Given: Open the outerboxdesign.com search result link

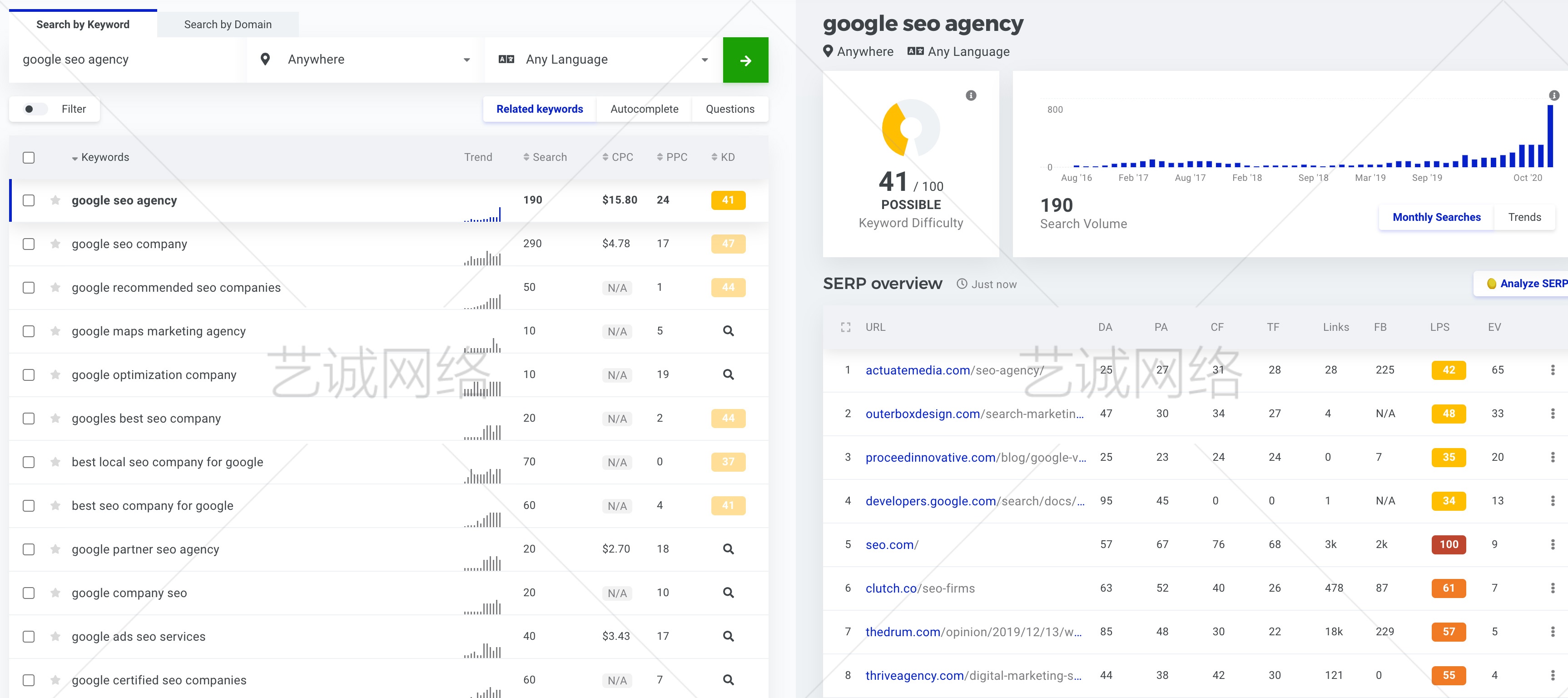Looking at the screenshot, I should [974, 414].
